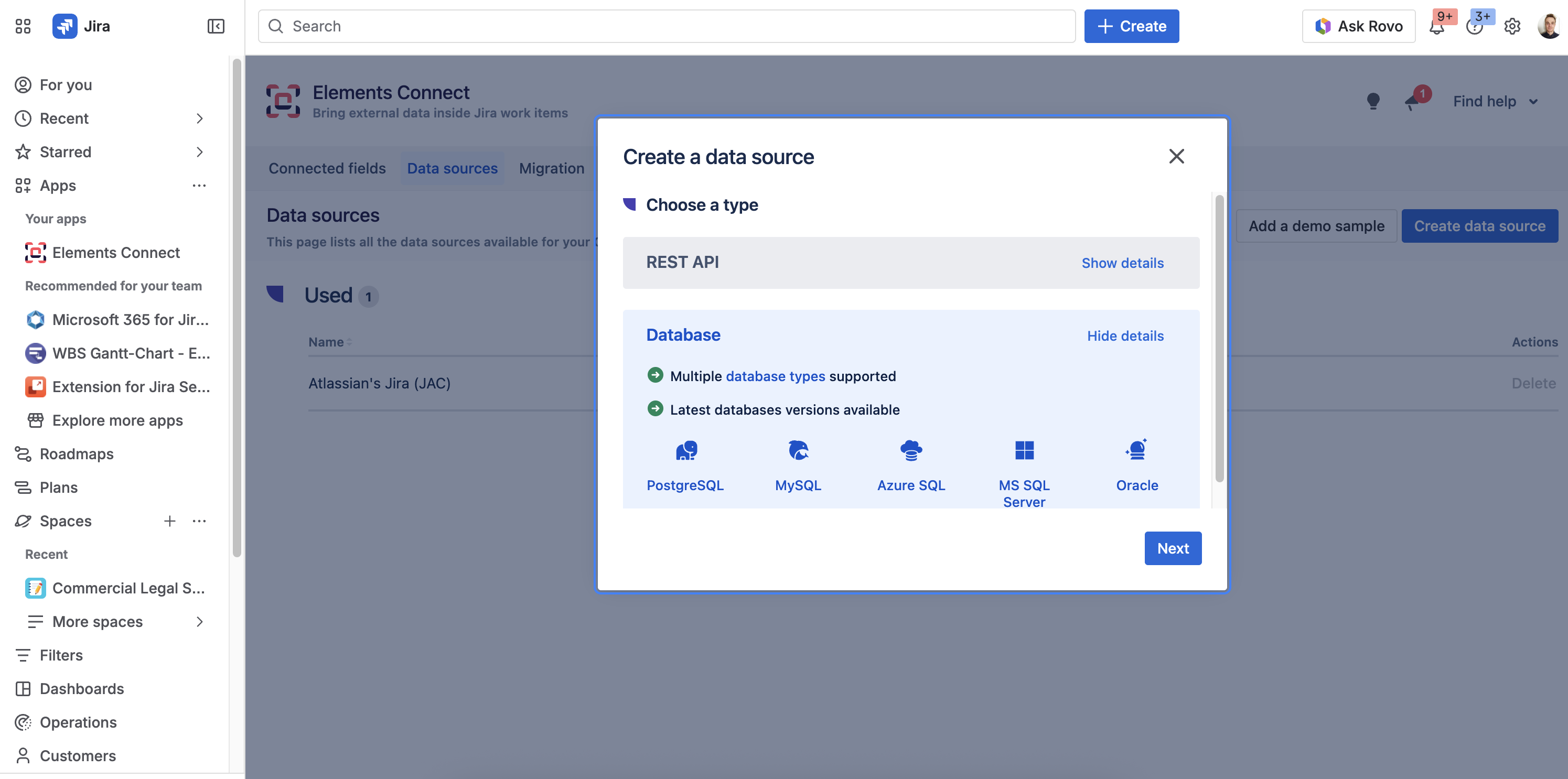Hide details for Database

(x=1125, y=336)
